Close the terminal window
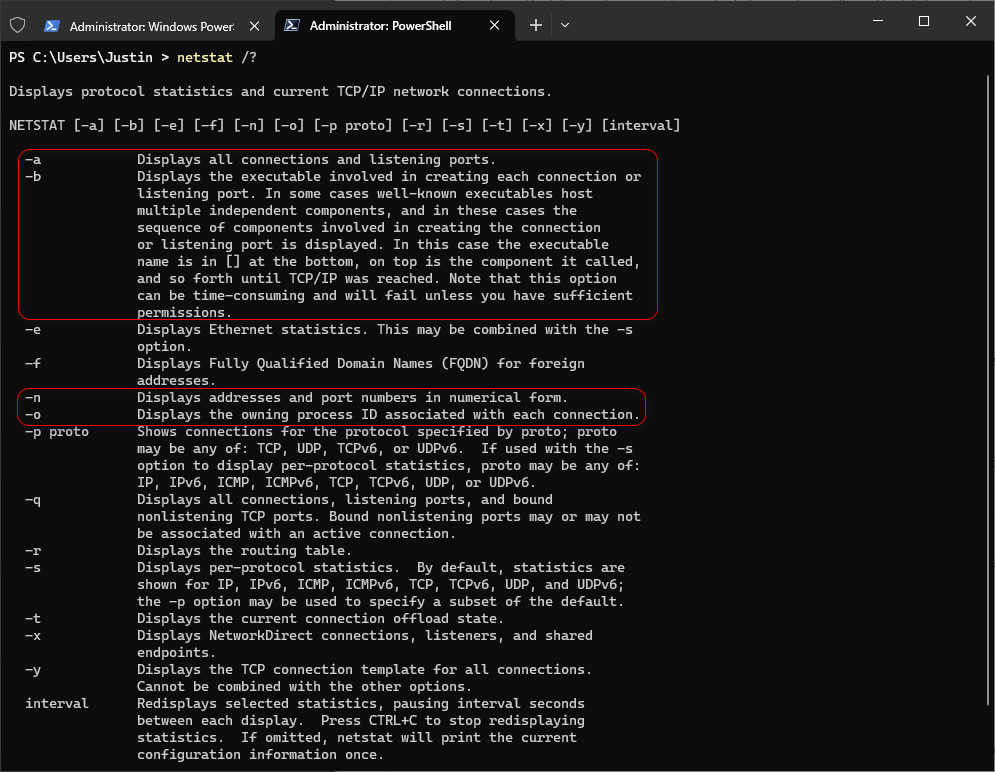 pos(970,21)
